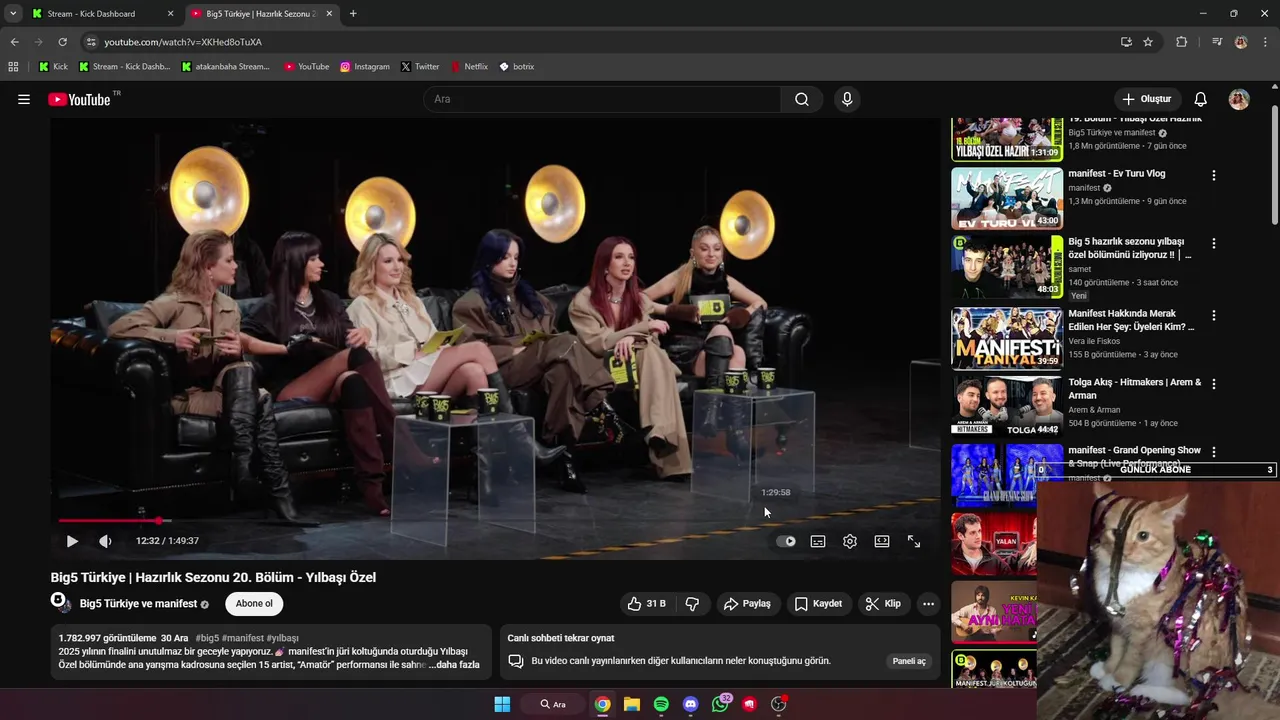Open Windows Start menu
This screenshot has width=1280, height=720.
[502, 704]
